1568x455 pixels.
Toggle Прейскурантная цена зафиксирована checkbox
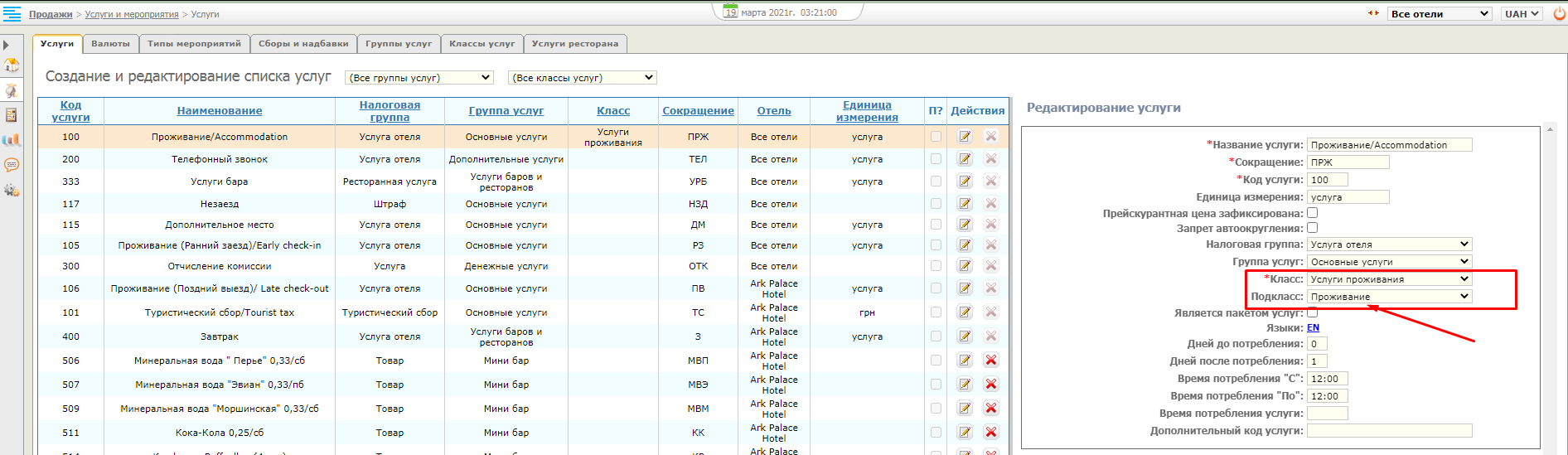pyautogui.click(x=1312, y=213)
